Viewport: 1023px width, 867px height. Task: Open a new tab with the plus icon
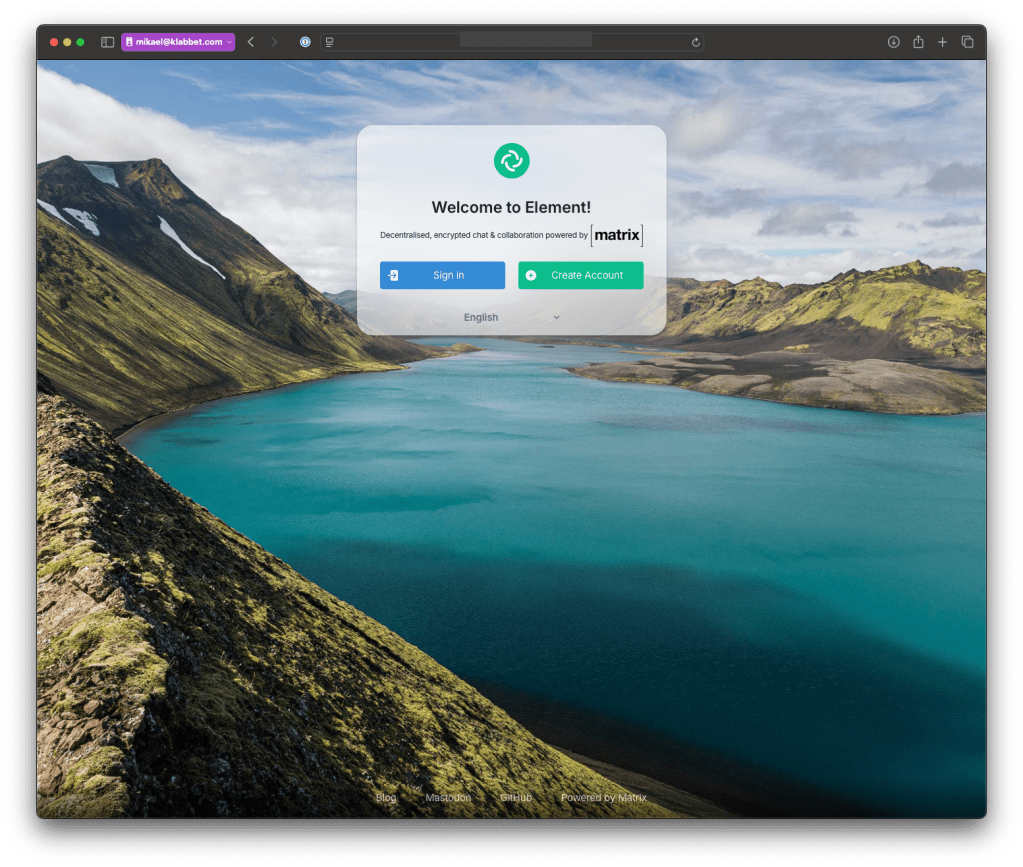(x=942, y=42)
